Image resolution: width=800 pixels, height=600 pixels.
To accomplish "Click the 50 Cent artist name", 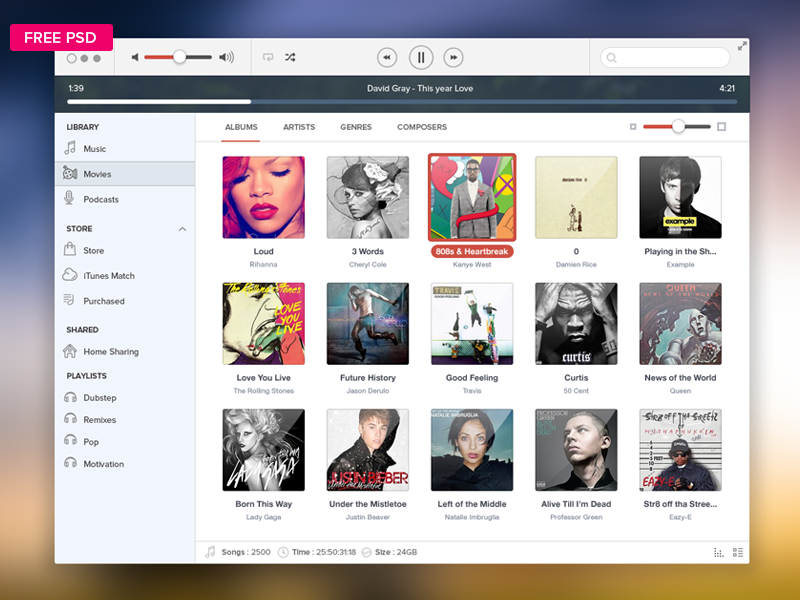I will coord(576,391).
